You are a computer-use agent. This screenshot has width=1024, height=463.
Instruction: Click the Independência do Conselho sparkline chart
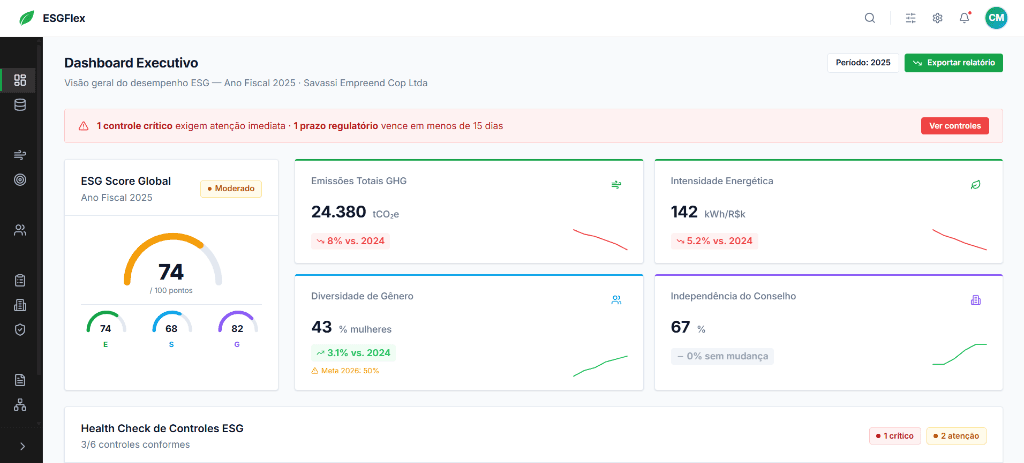[x=959, y=354]
